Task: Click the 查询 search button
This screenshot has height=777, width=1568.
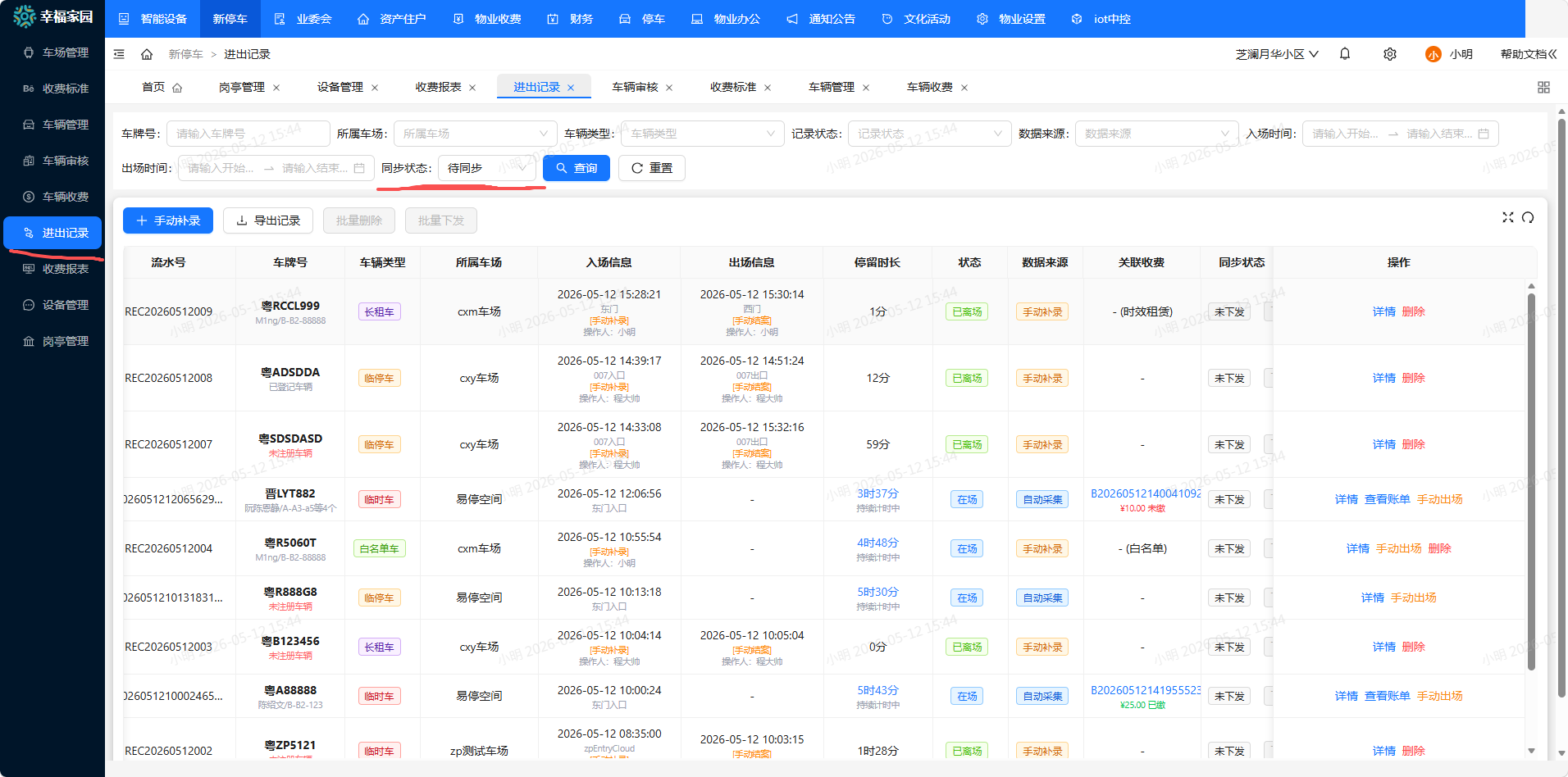Action: tap(577, 168)
